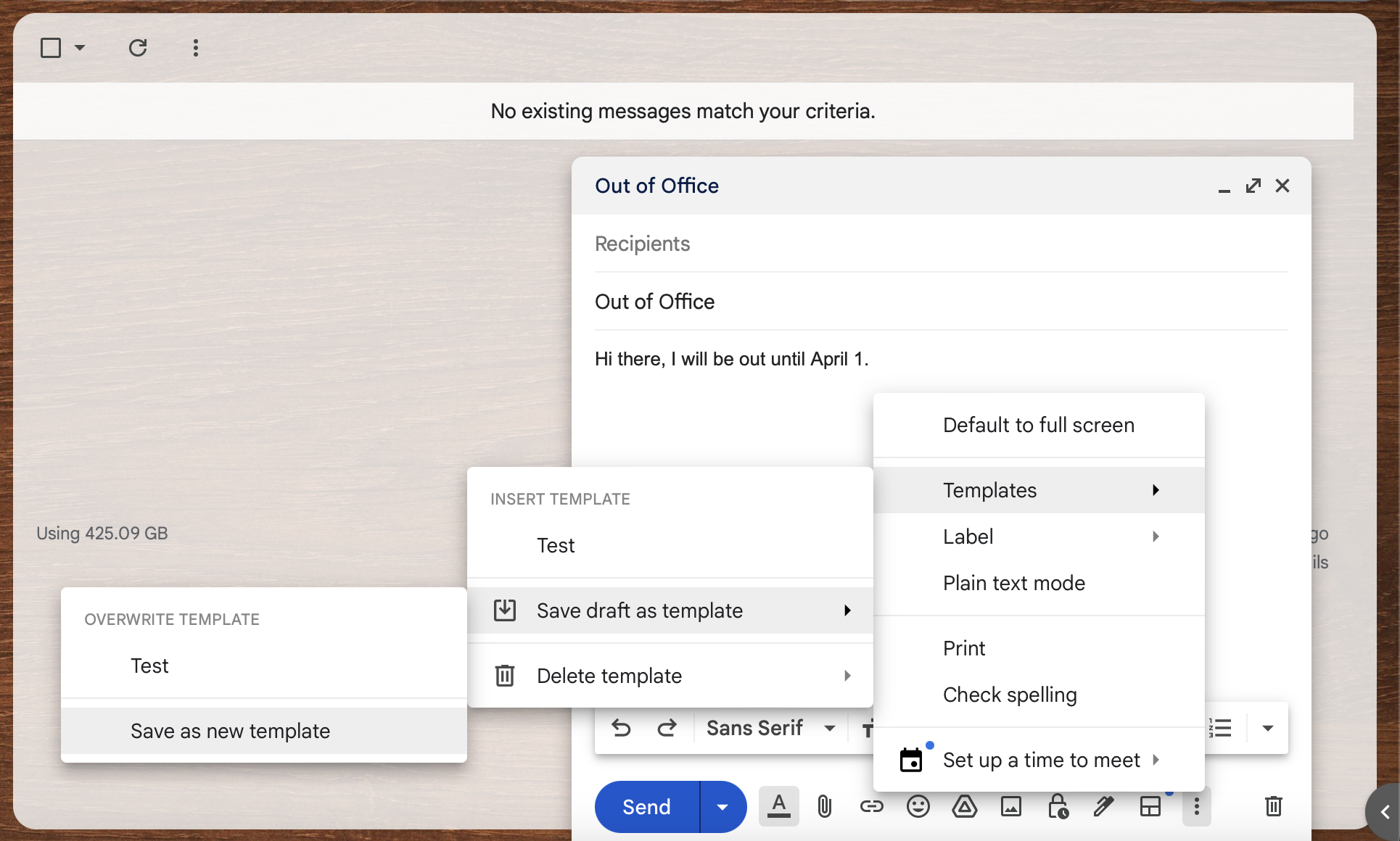
Task: Discard draft with the trash icon
Action: [1273, 806]
